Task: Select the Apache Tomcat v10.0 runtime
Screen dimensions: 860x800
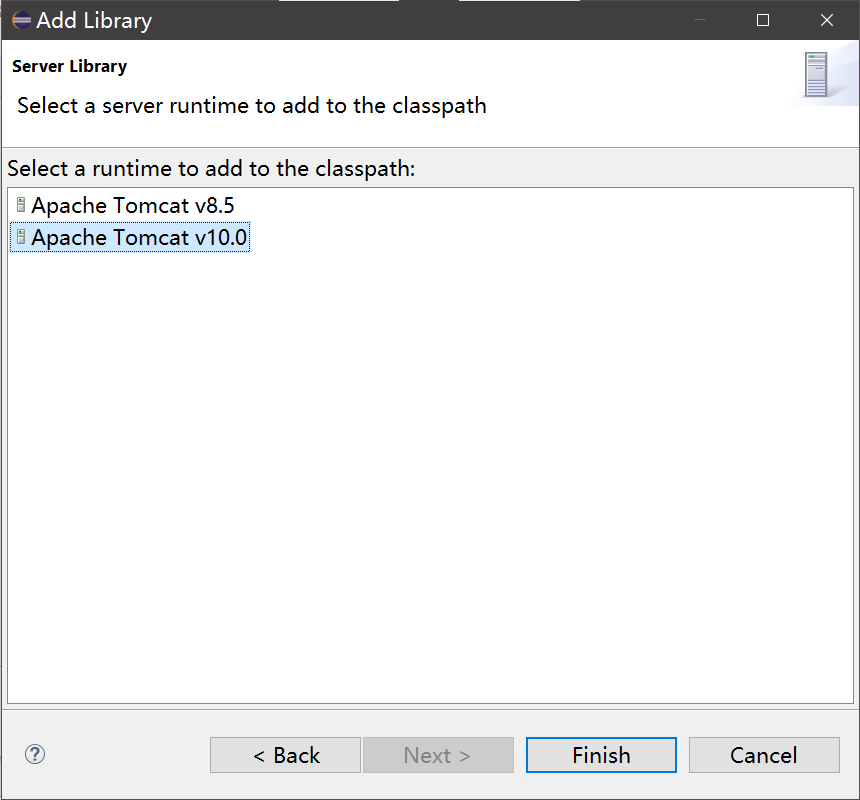Action: (x=139, y=238)
